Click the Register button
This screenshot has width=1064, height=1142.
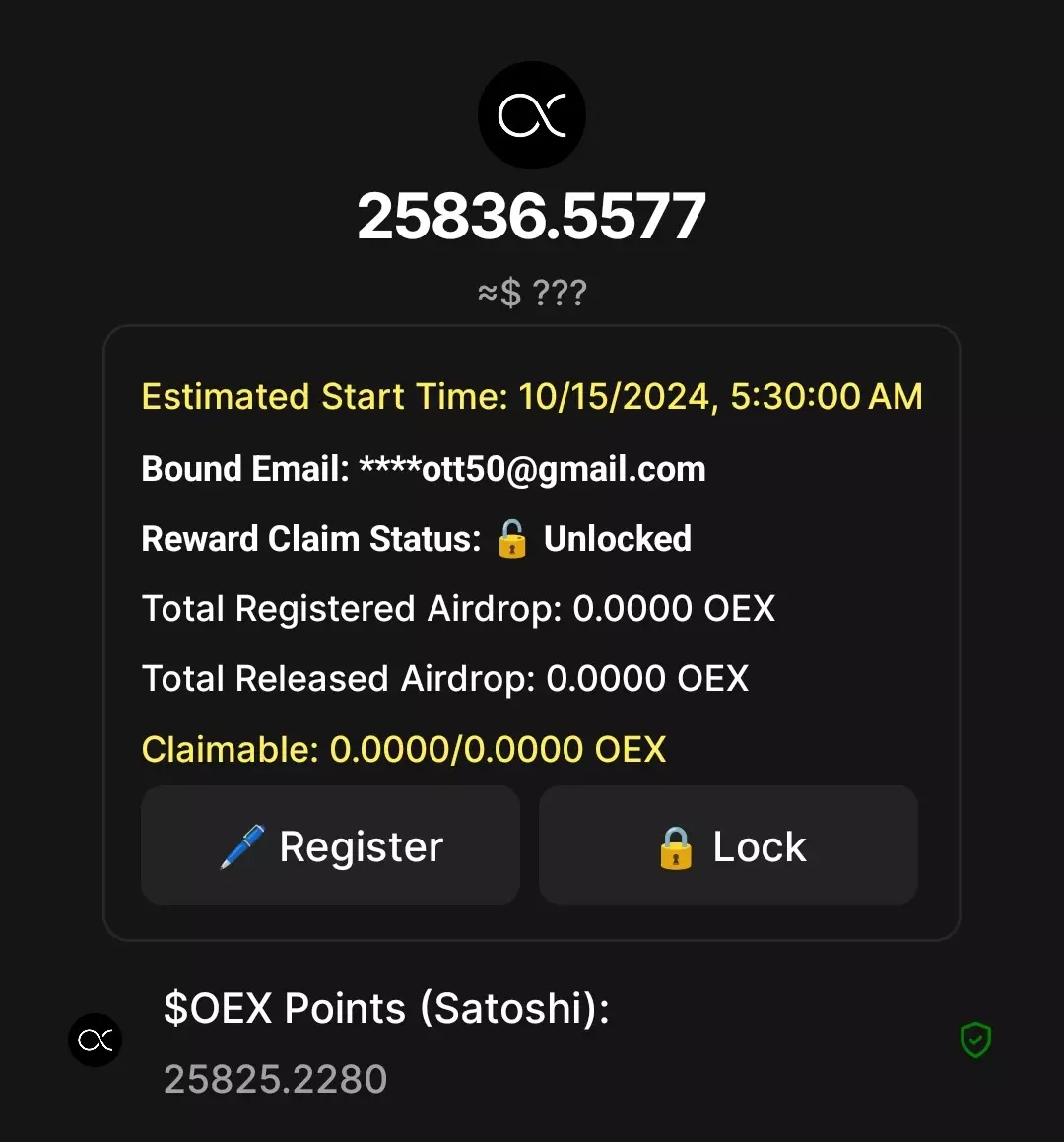331,844
